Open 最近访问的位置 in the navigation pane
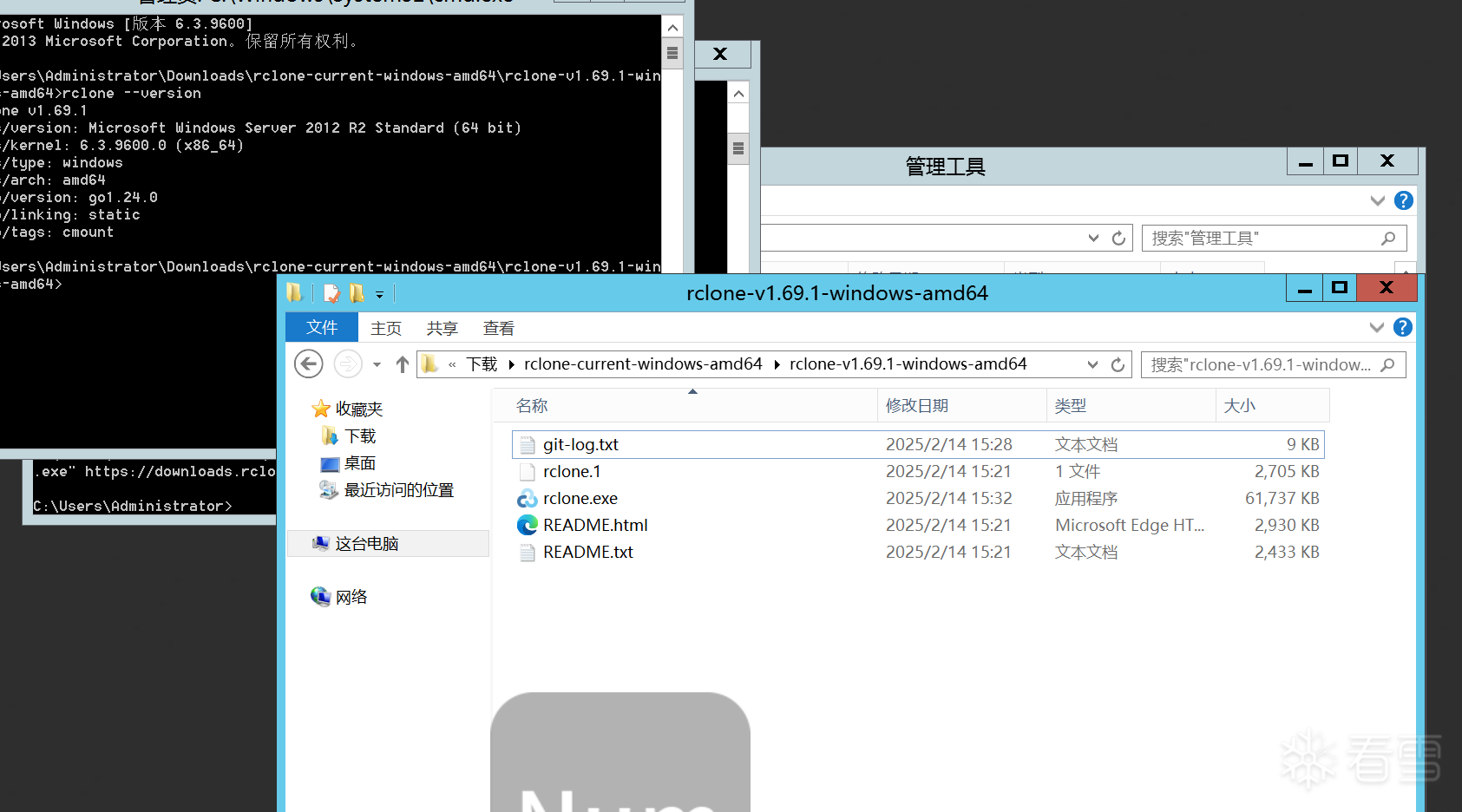 pos(398,490)
